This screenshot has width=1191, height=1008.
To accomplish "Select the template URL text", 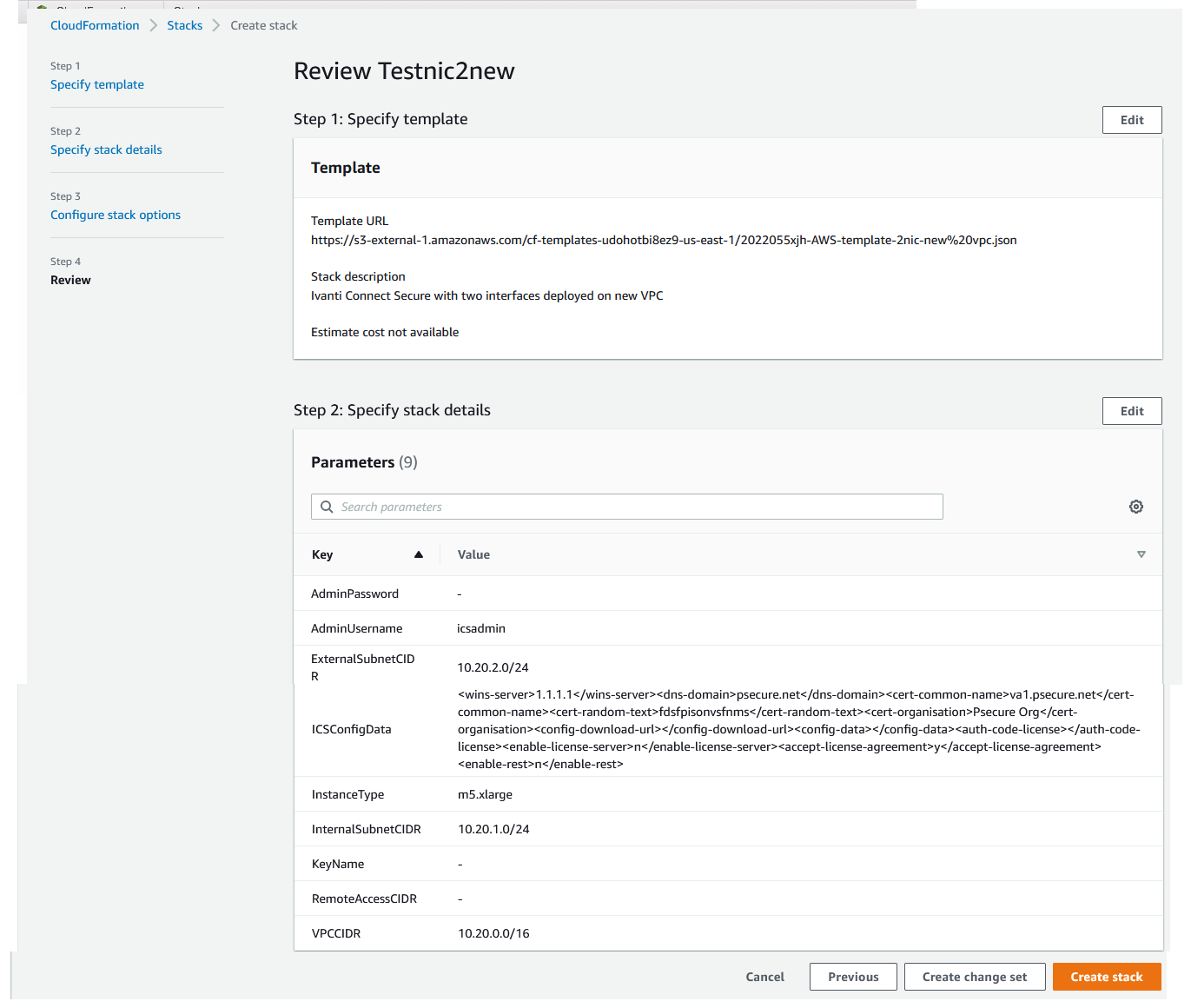I will tap(664, 240).
